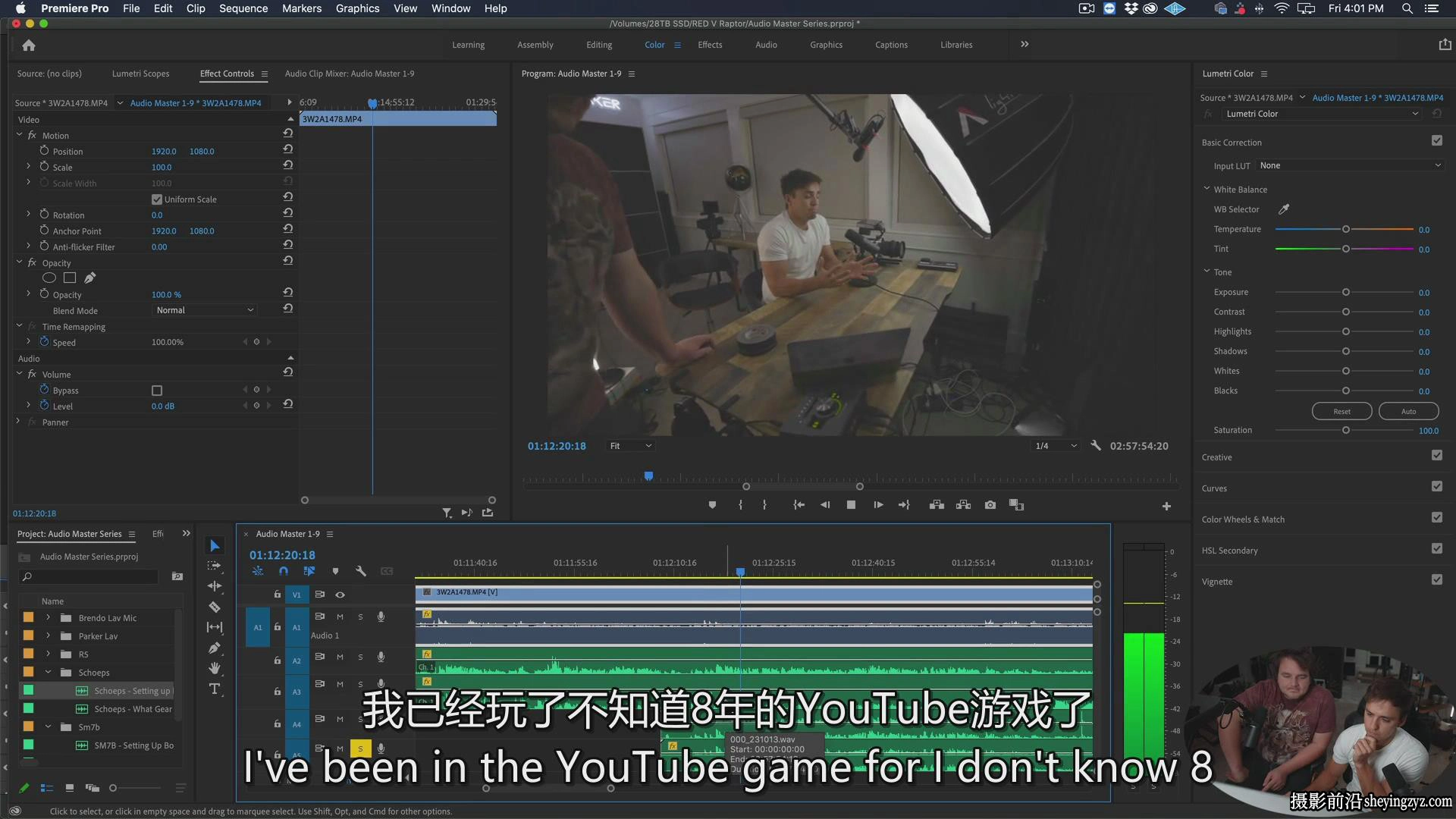
Task: Click Mark In bracket in Program monitor
Action: (x=740, y=505)
